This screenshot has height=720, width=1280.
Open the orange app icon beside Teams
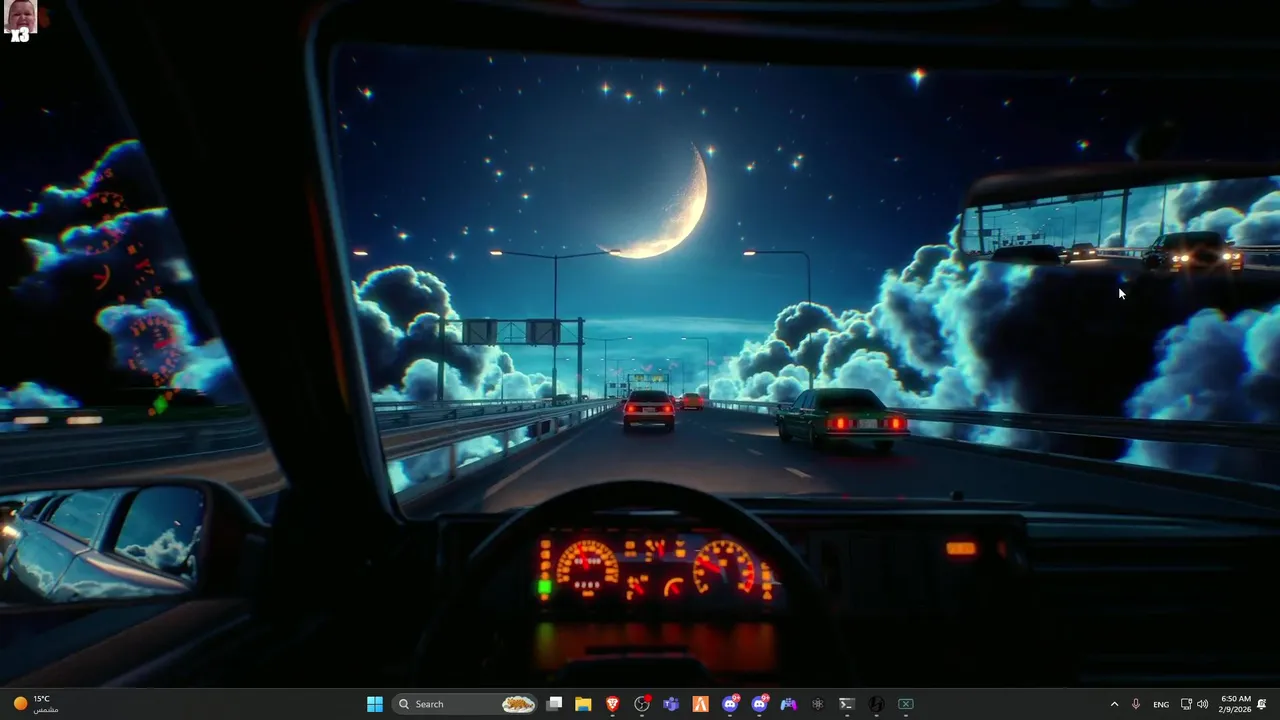701,704
